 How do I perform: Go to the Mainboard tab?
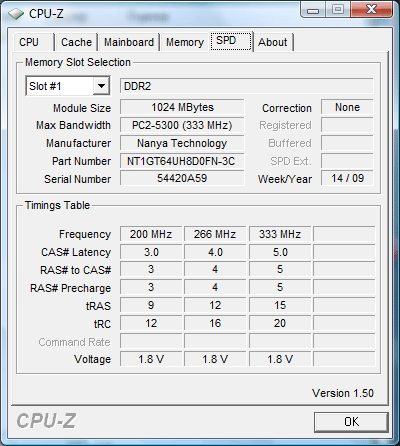click(x=129, y=42)
